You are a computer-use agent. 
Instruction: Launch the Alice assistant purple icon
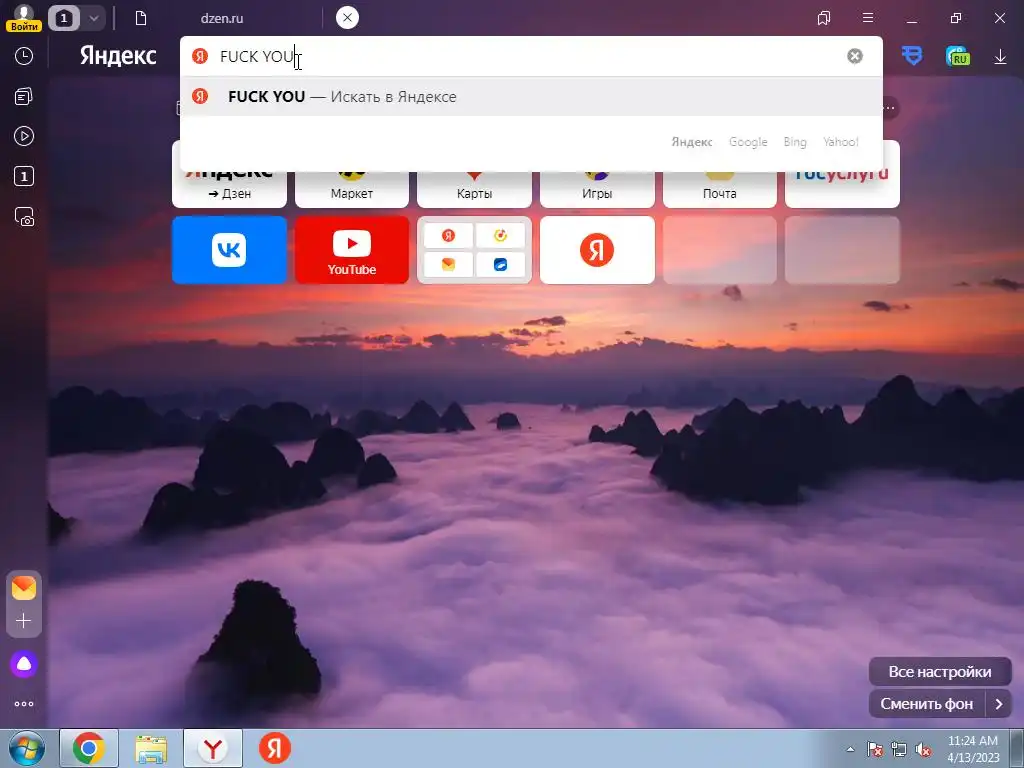click(24, 664)
